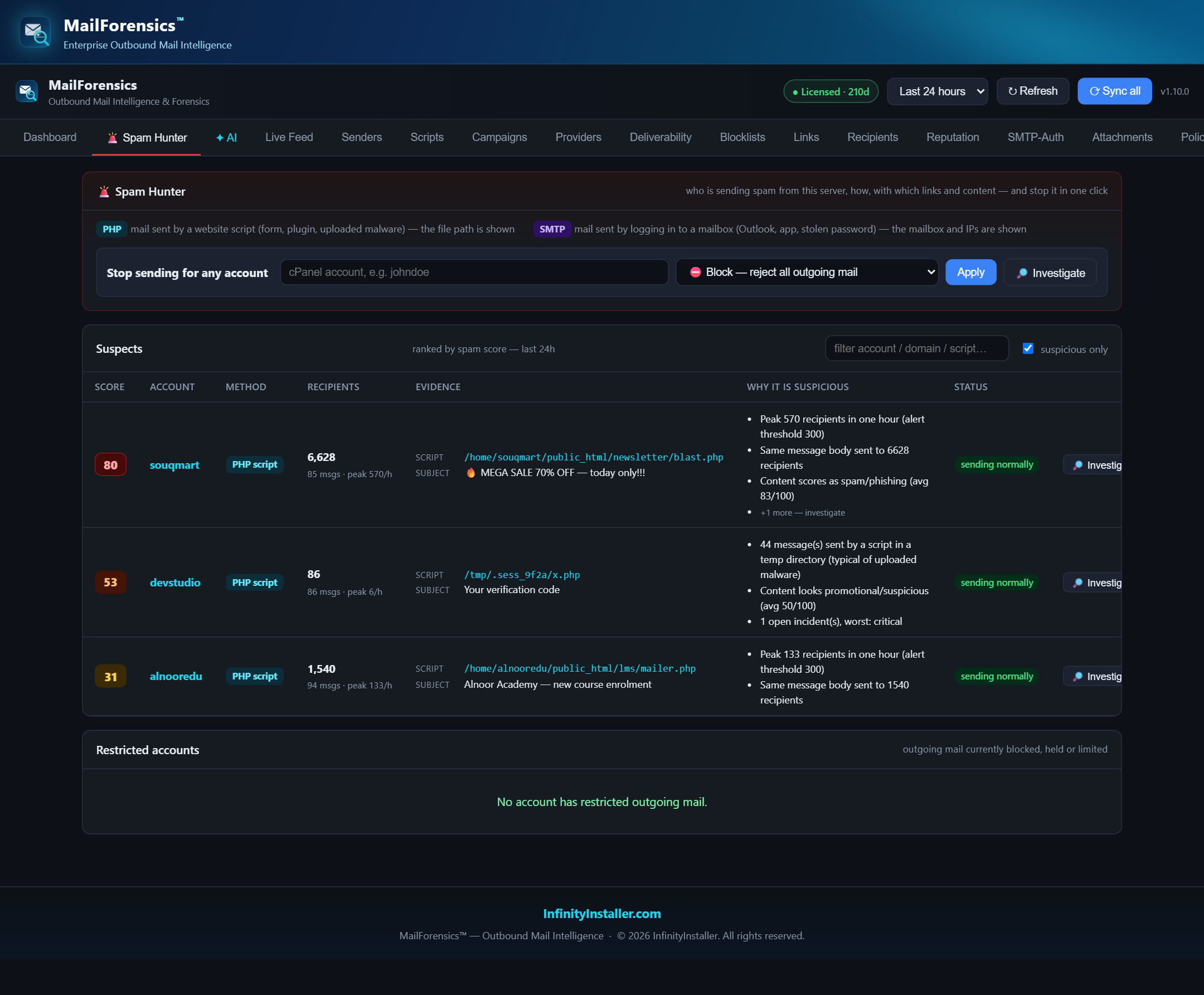Open the souqmart account link
The width and height of the screenshot is (1204, 995).
(x=174, y=465)
